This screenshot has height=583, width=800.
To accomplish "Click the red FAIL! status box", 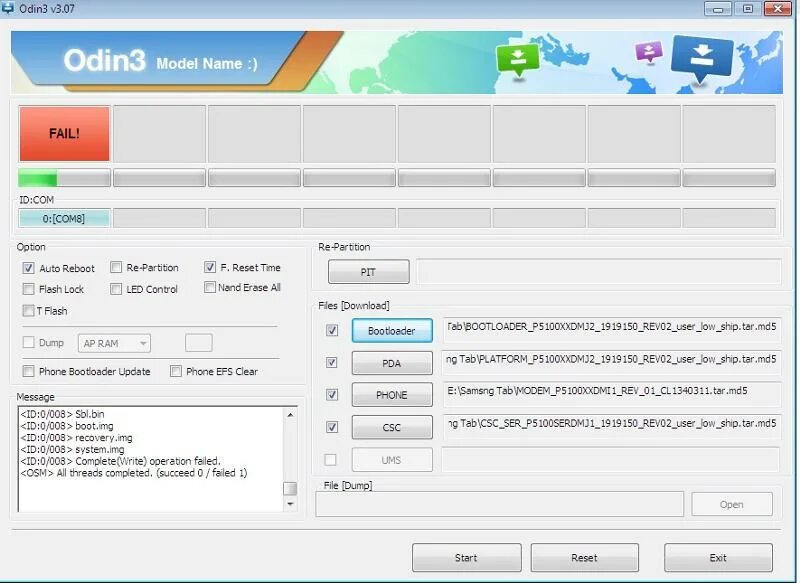I will pyautogui.click(x=64, y=134).
